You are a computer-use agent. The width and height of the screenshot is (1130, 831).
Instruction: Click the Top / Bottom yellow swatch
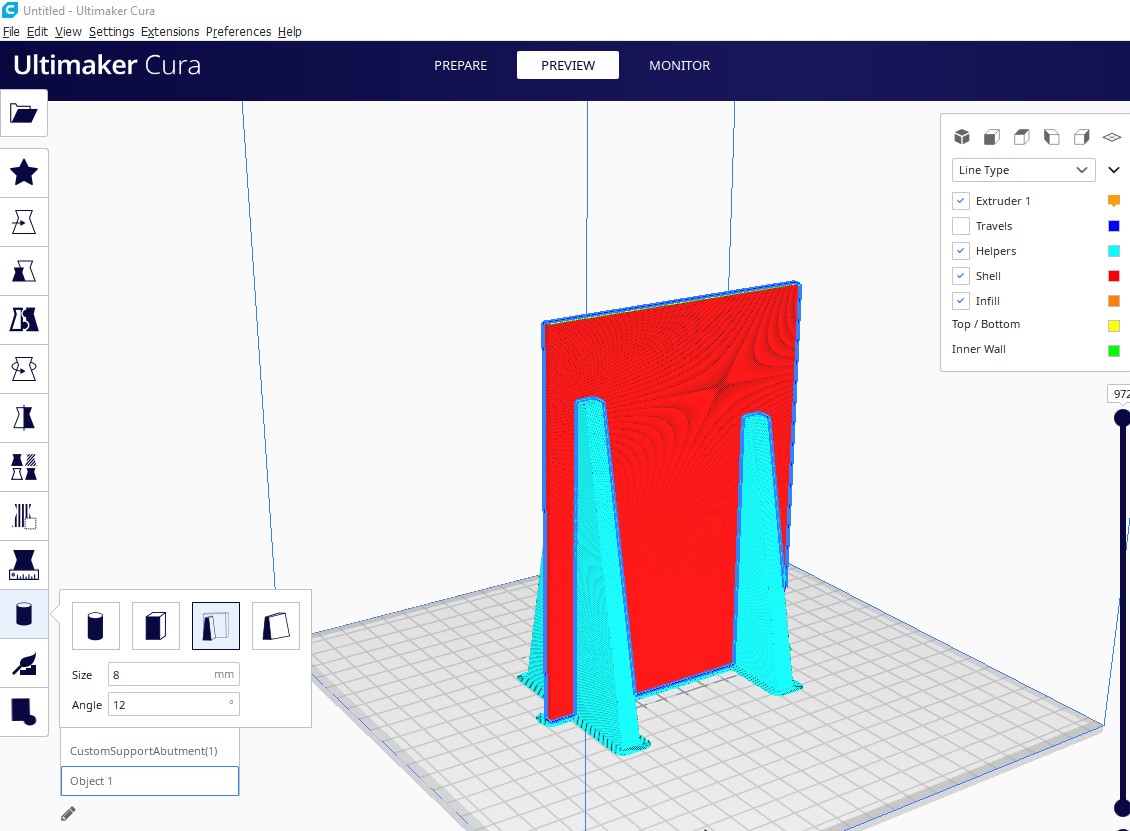(x=1113, y=326)
